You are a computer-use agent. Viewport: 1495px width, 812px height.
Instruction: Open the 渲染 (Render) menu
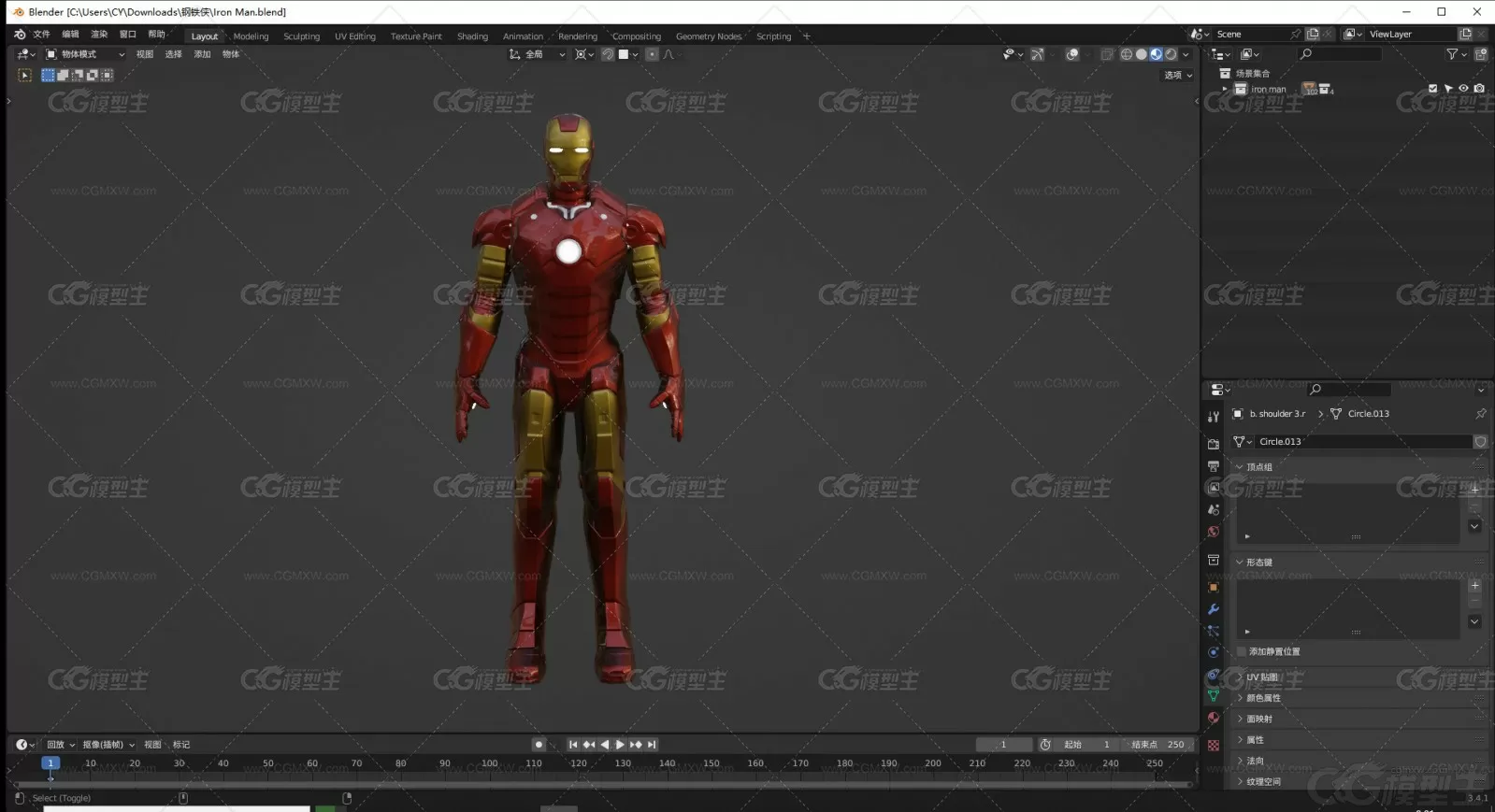99,34
